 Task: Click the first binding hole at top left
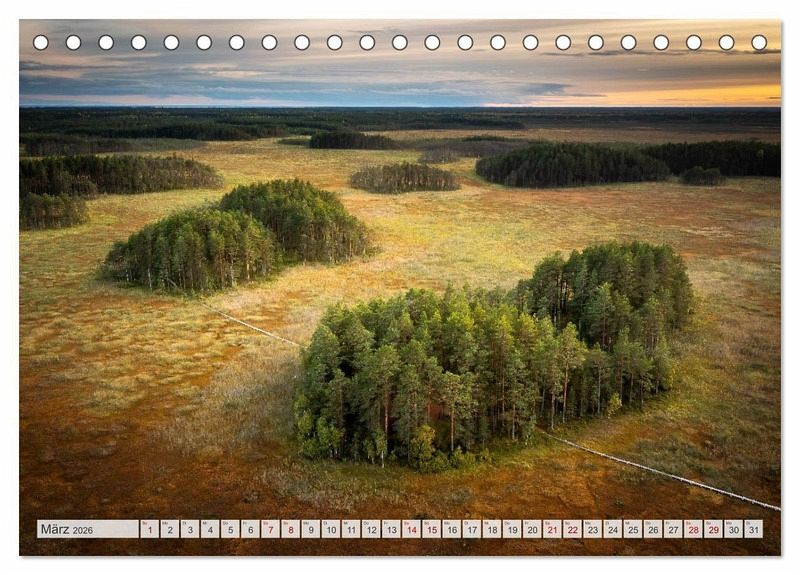pyautogui.click(x=41, y=43)
